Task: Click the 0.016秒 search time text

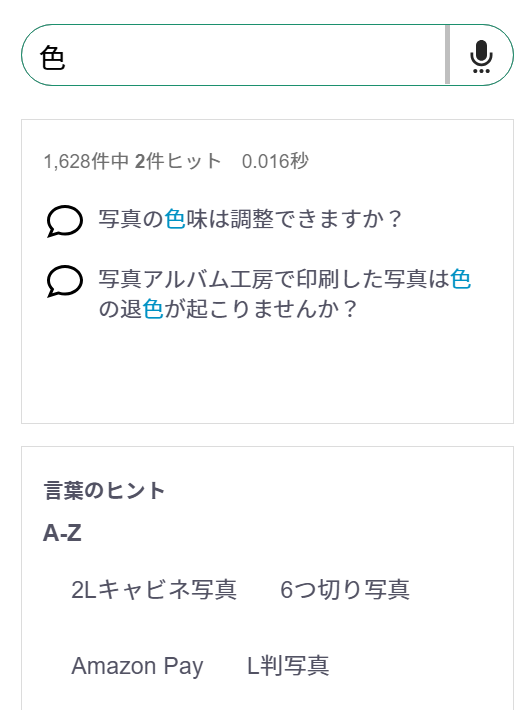Action: 275,161
